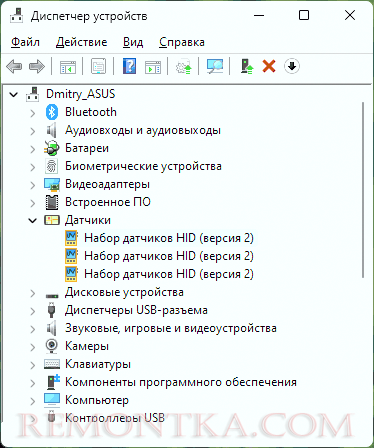Click the Клавиатуры keyboard icon
374x448 pixels.
[52, 364]
